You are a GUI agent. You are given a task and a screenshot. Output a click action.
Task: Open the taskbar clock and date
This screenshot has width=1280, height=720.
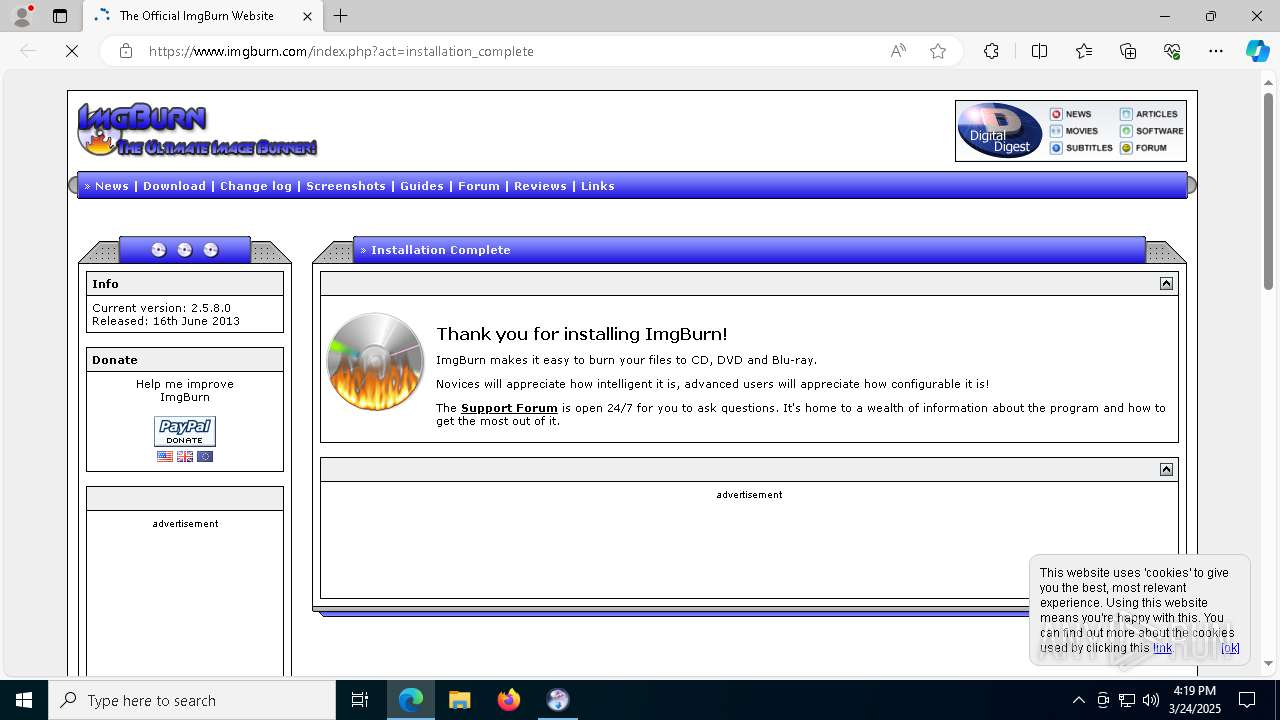[1194, 700]
